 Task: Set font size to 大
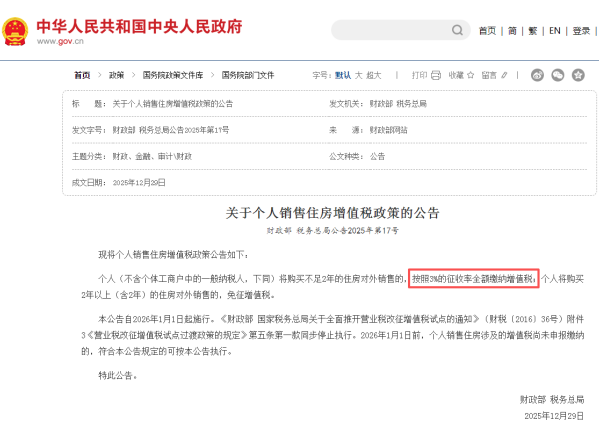(x=358, y=75)
